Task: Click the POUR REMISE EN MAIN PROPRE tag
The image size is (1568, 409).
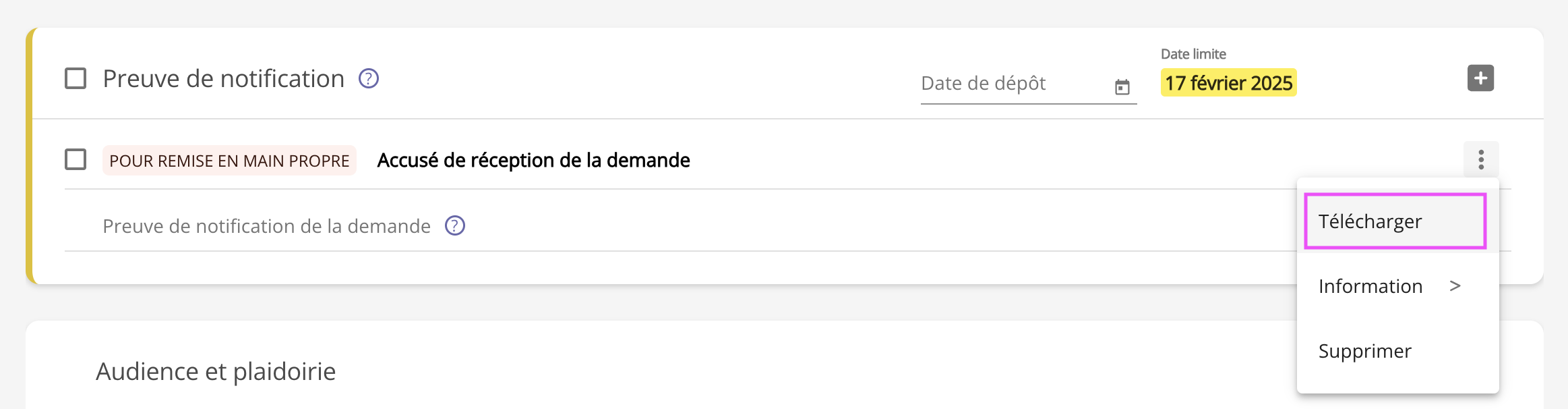Action: (x=229, y=161)
